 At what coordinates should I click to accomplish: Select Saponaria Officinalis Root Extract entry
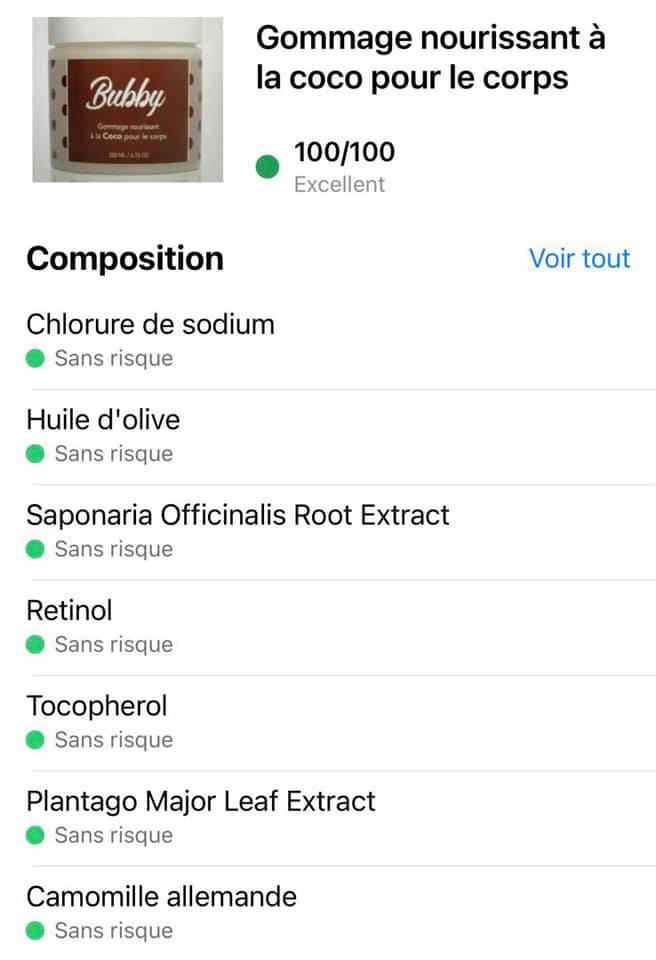(238, 515)
